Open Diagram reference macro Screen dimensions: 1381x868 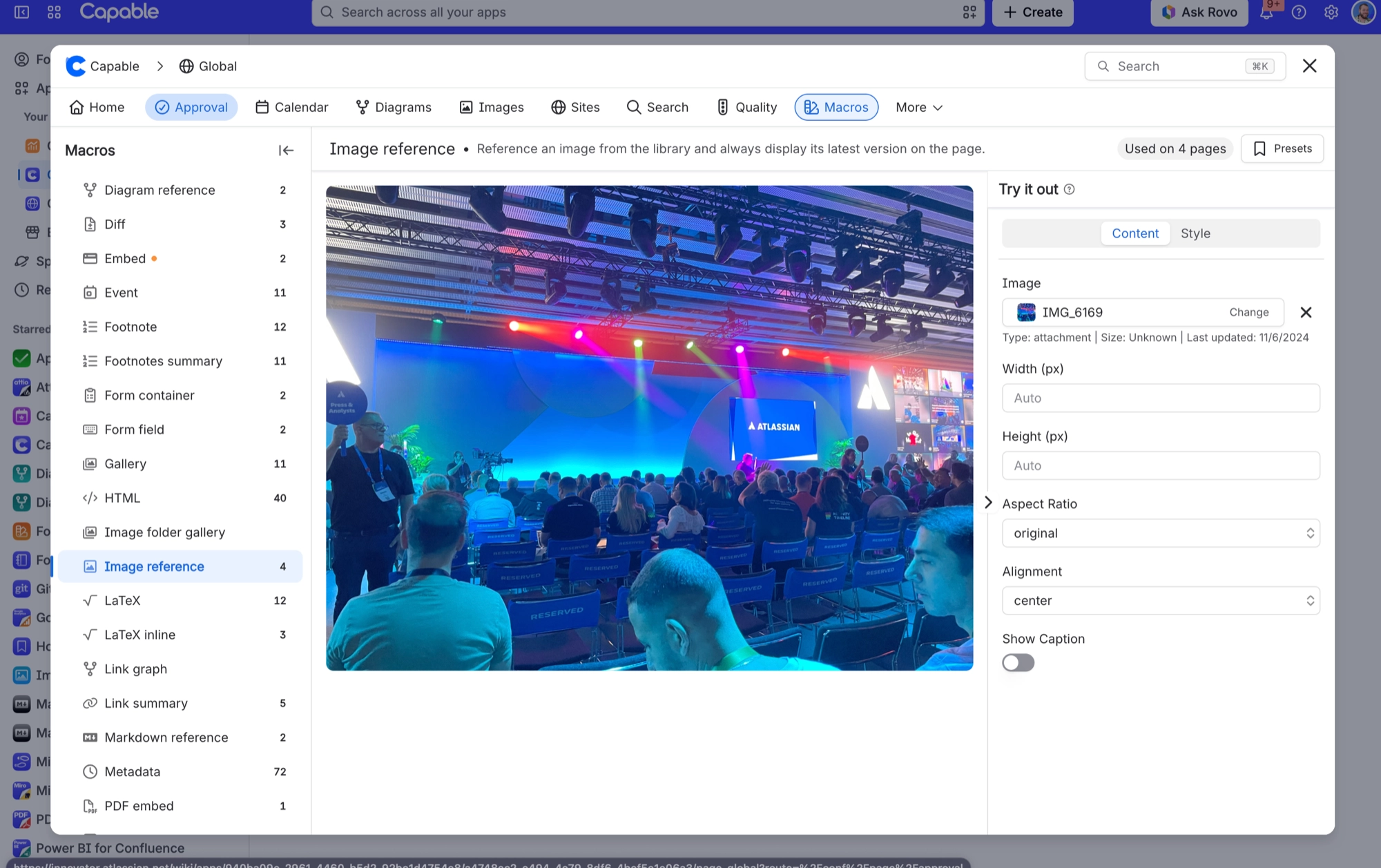(181, 190)
